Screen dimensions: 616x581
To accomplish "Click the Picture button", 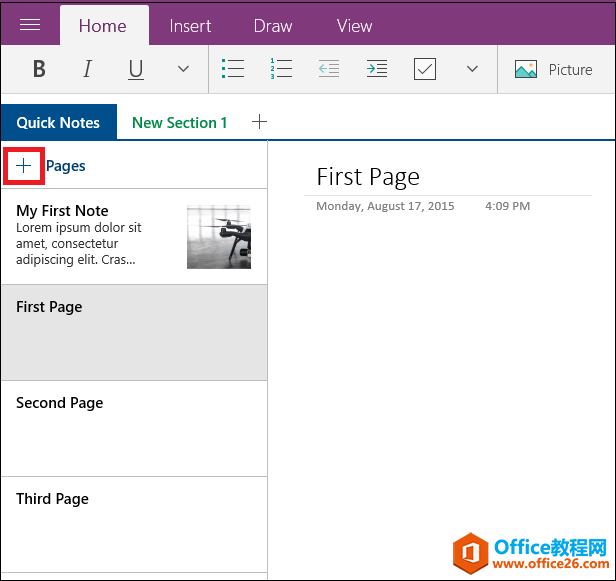I will pyautogui.click(x=553, y=70).
